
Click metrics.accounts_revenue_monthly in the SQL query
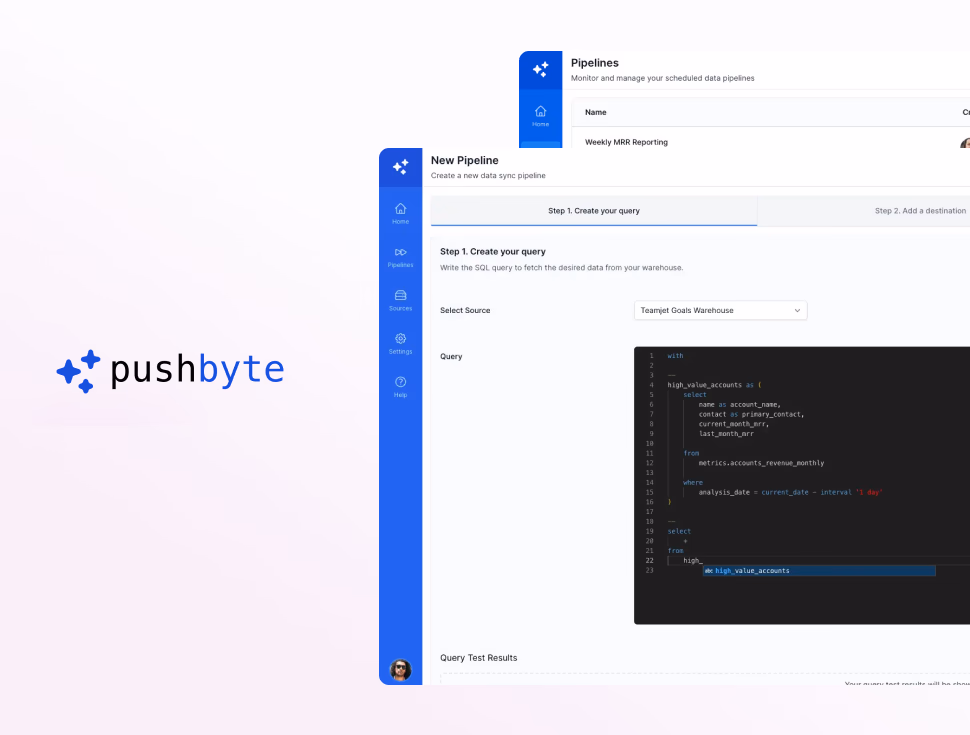761,463
